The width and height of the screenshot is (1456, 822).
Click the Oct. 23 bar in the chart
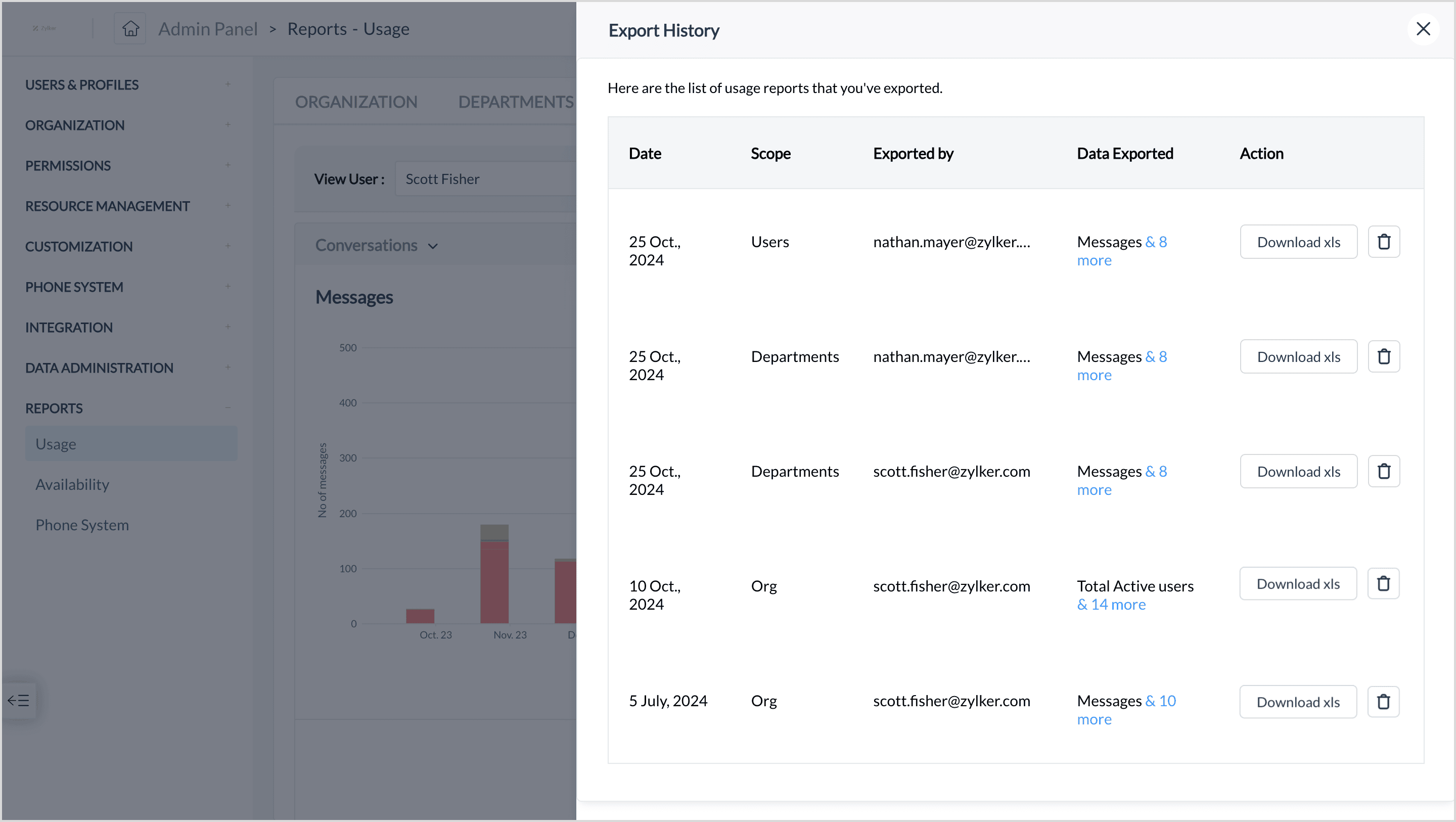[x=420, y=616]
